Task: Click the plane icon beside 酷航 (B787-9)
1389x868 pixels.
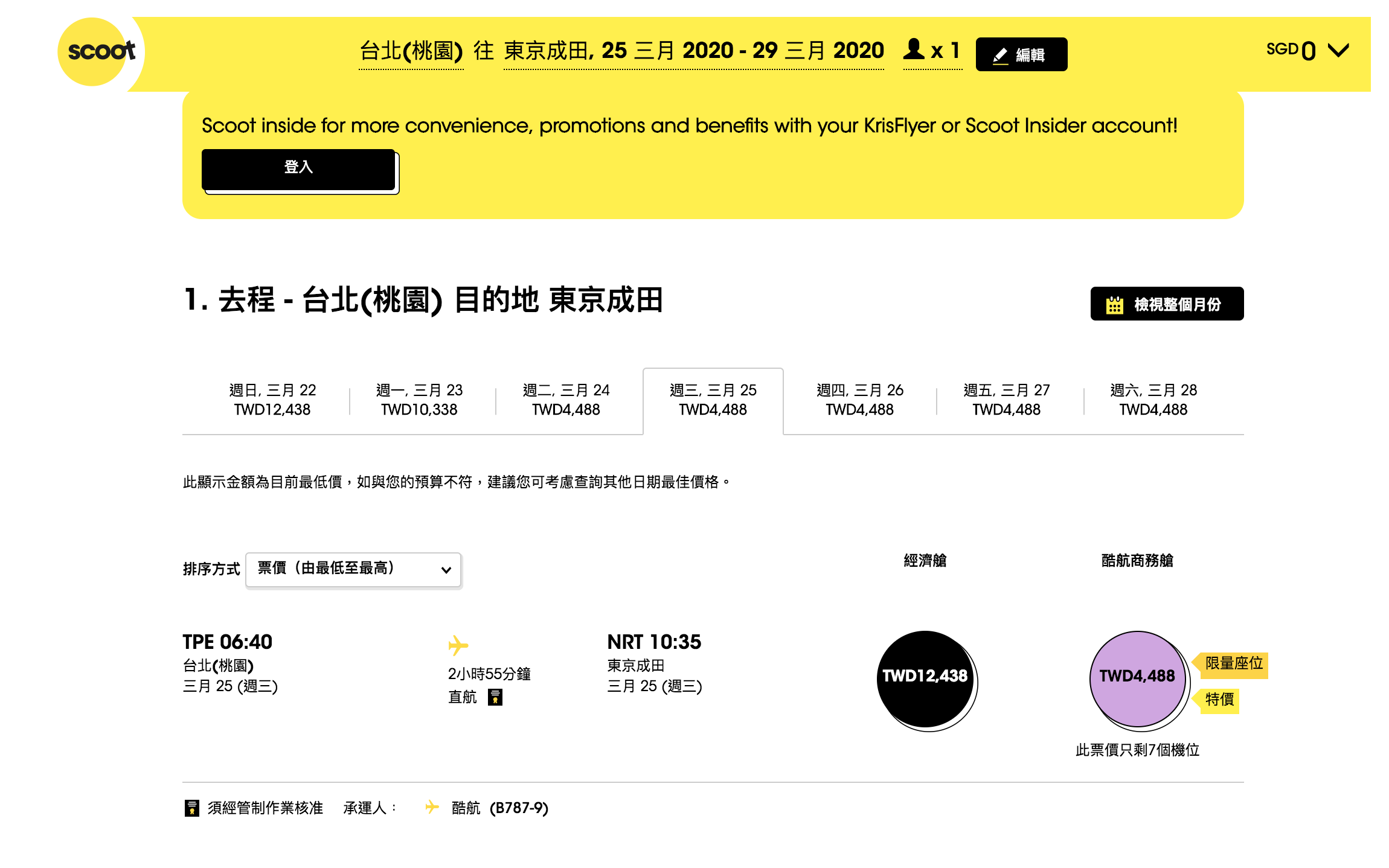Action: tap(432, 807)
